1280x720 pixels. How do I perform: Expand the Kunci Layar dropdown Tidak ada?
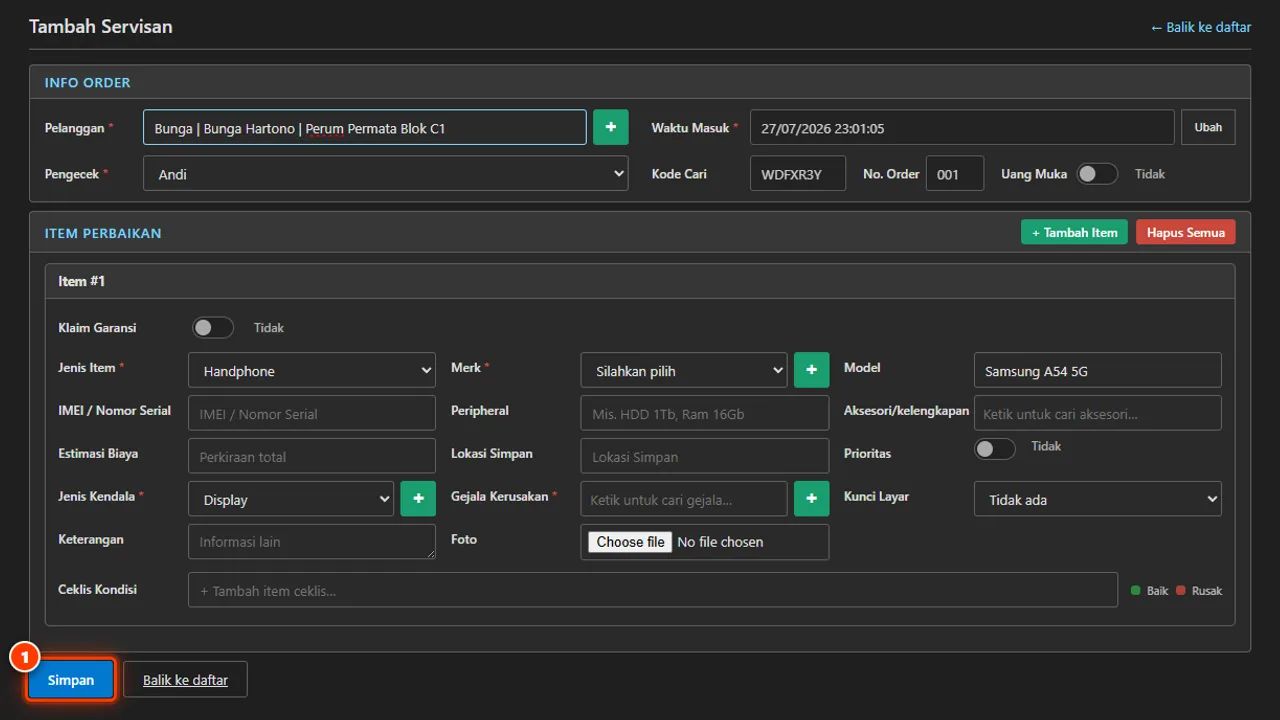1098,499
